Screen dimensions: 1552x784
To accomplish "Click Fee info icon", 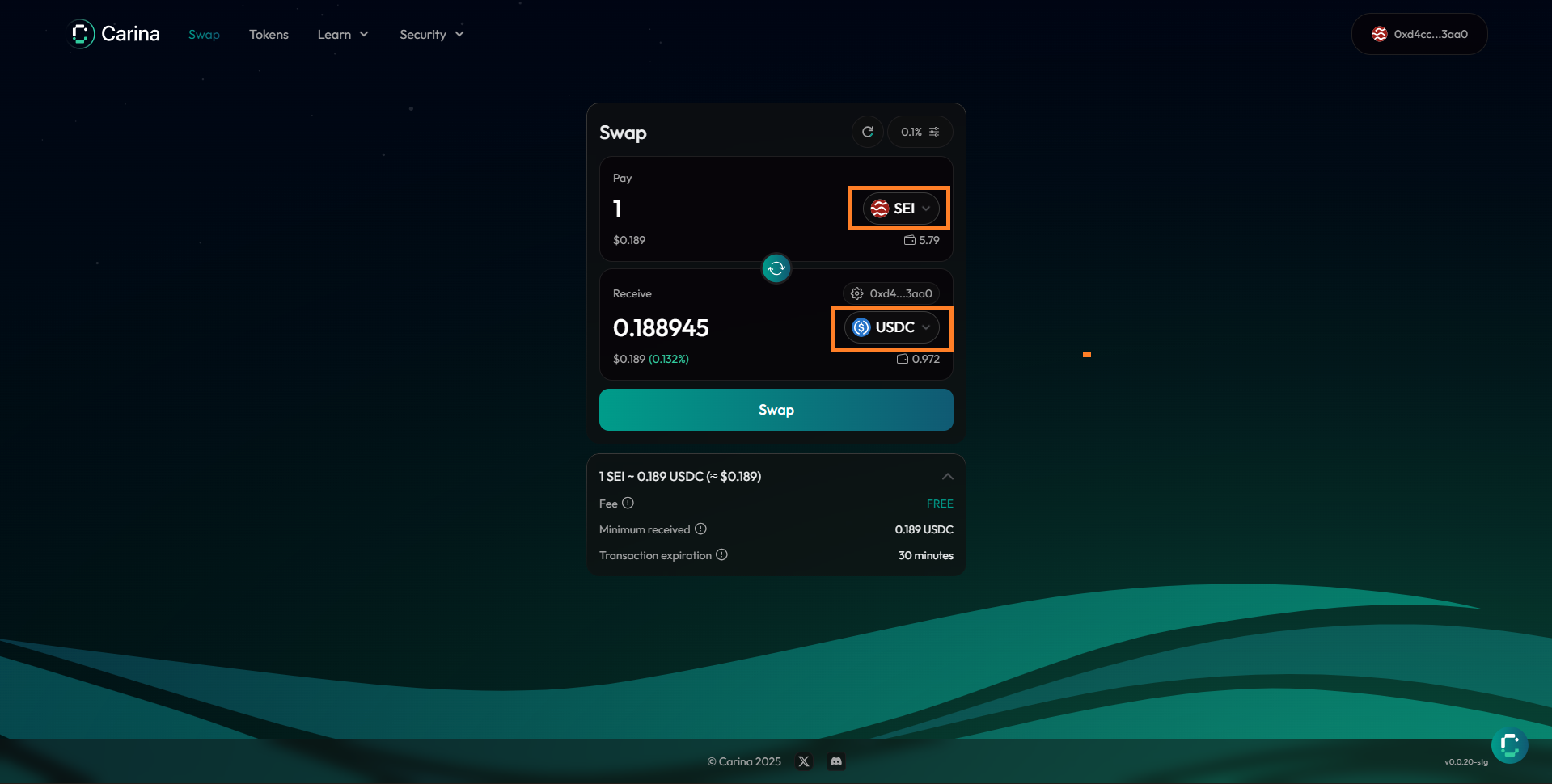I will click(x=628, y=503).
